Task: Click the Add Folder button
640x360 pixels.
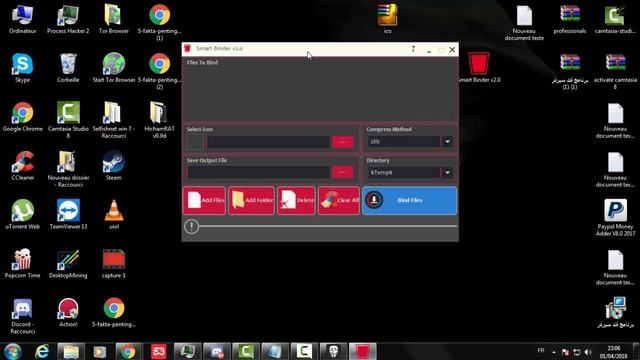Action: (251, 200)
